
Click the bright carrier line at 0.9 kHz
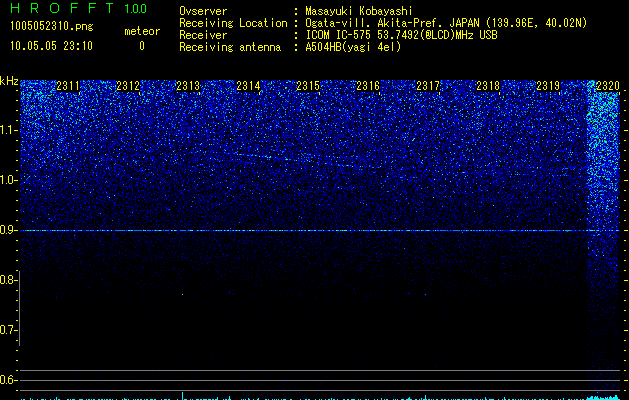point(320,230)
